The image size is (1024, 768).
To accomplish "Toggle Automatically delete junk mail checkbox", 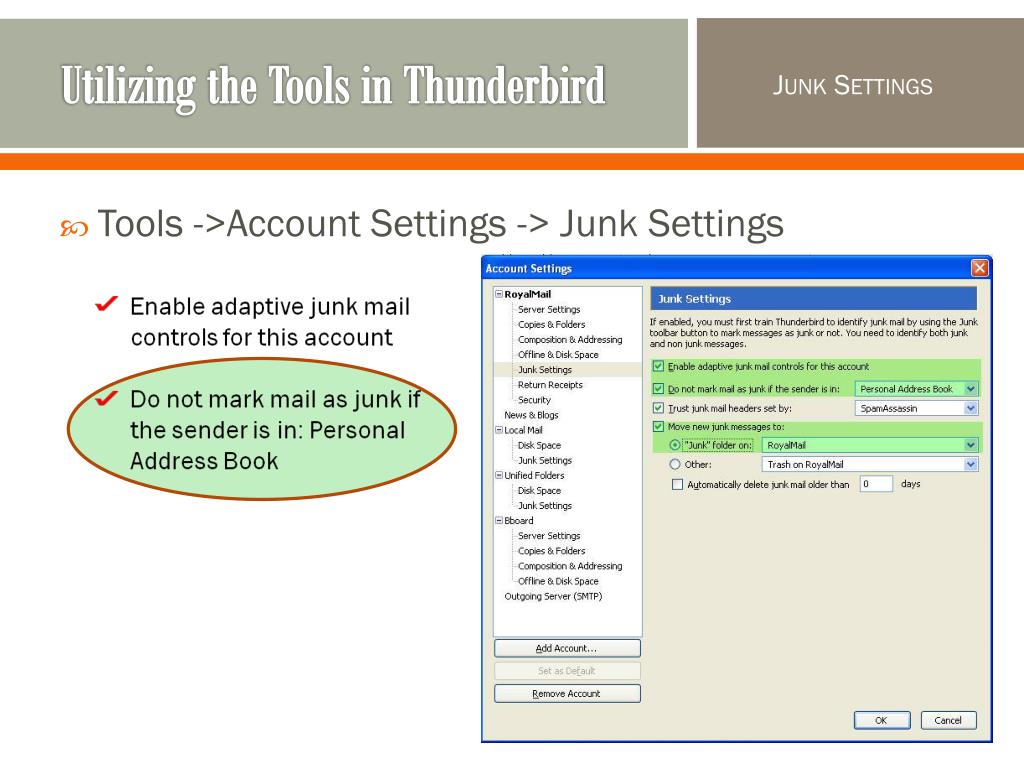I will (x=677, y=485).
